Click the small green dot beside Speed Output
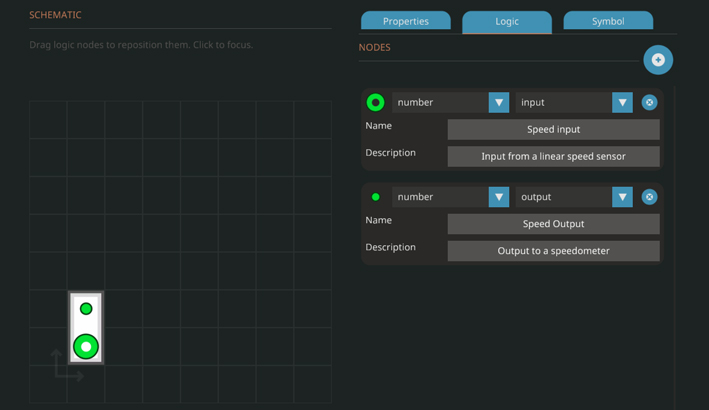 pos(376,197)
